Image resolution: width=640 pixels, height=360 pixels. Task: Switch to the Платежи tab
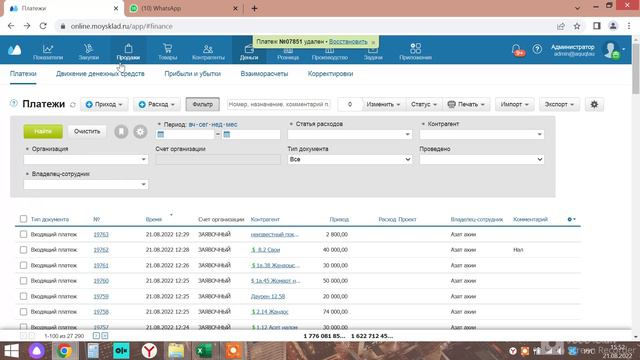pos(23,74)
